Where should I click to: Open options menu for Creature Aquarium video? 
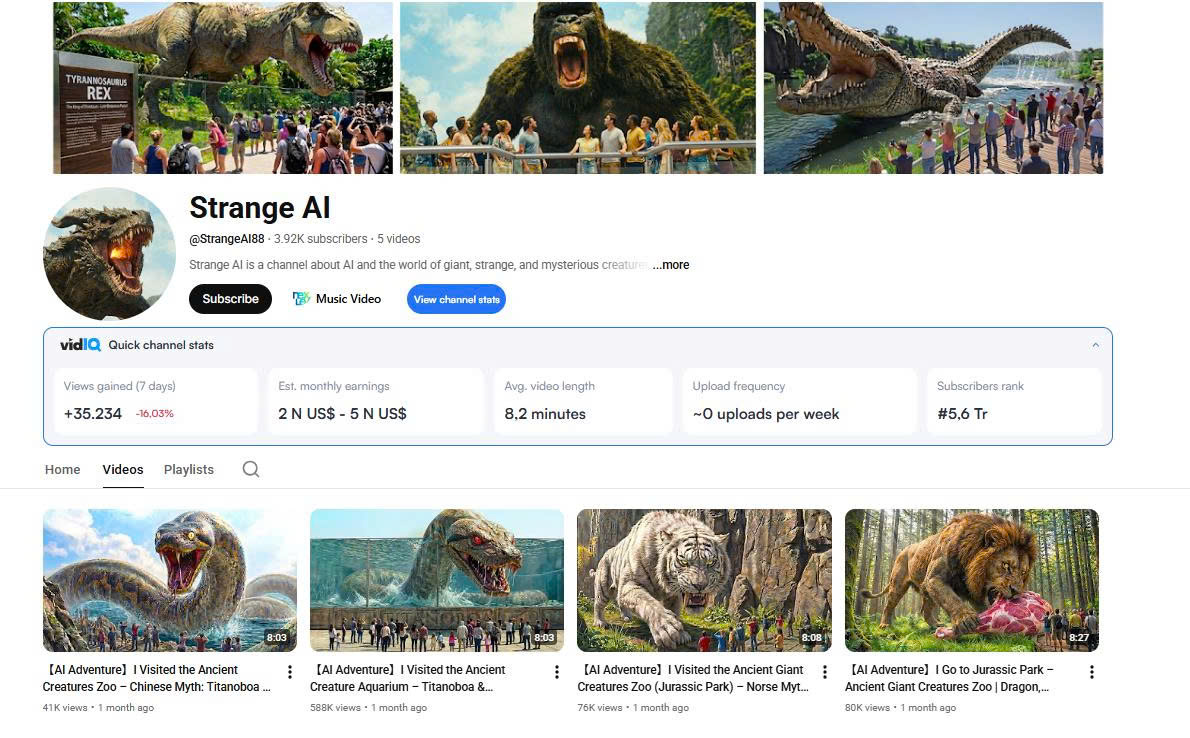coord(557,672)
